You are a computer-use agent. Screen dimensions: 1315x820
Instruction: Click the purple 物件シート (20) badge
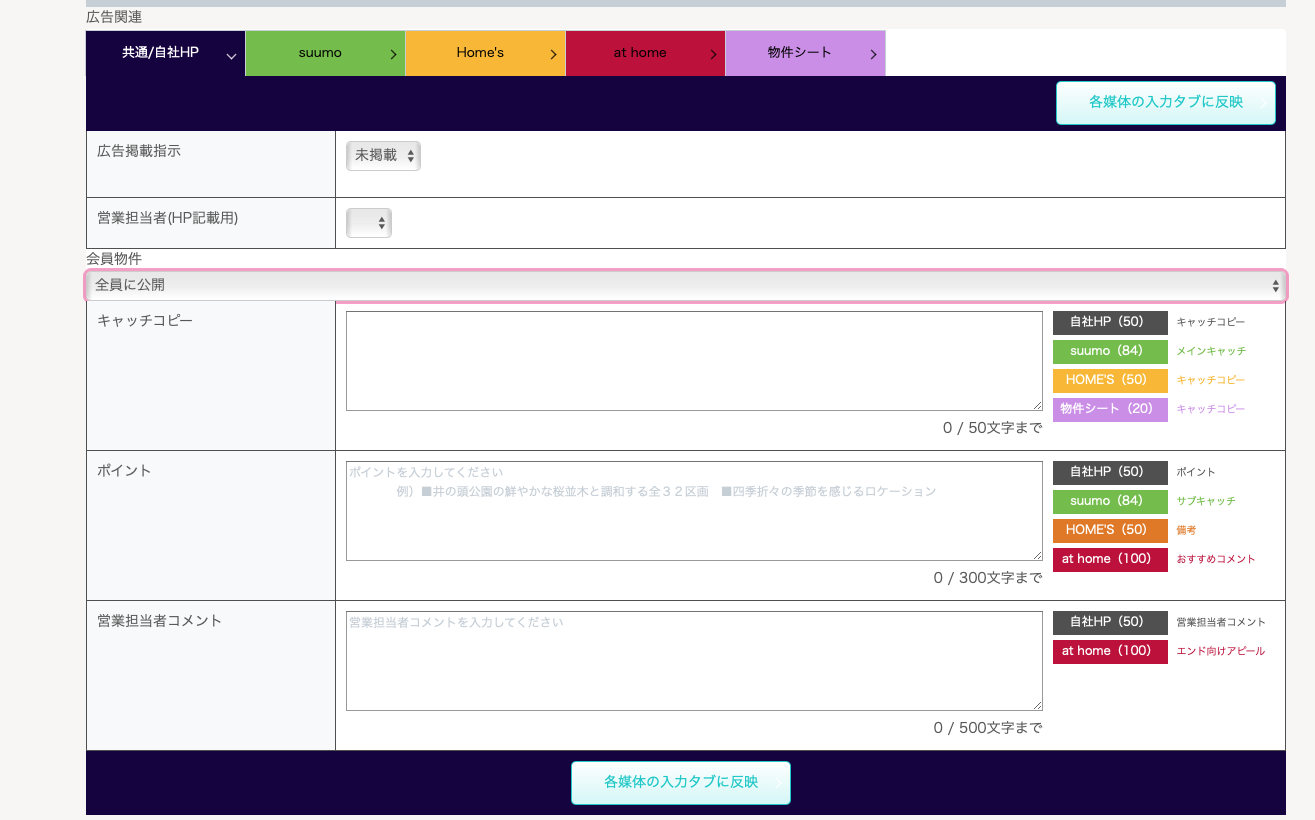pyautogui.click(x=1109, y=409)
